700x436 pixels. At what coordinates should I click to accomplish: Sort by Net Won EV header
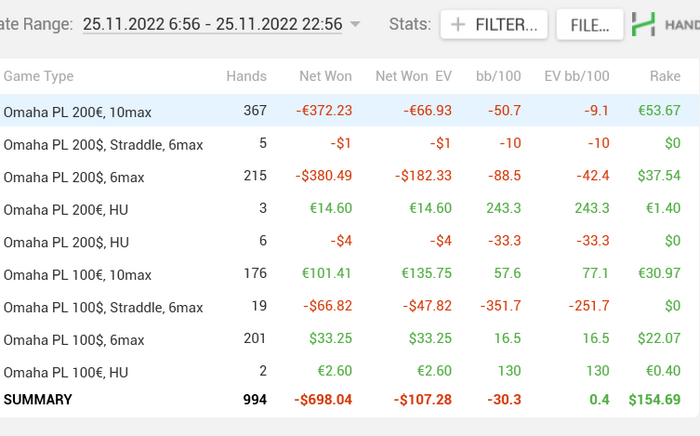coord(413,76)
